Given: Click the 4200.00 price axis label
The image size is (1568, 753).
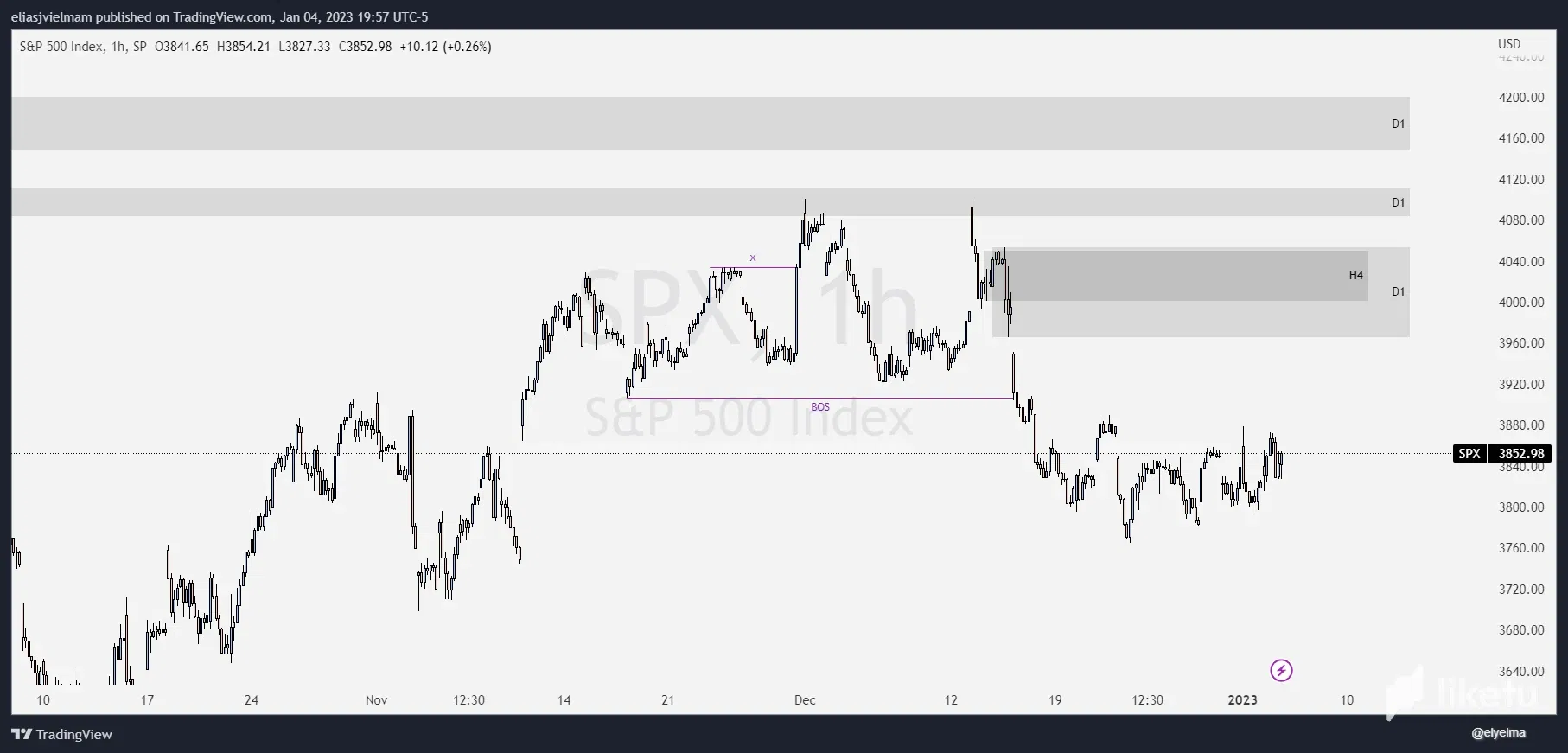Looking at the screenshot, I should click(1521, 98).
